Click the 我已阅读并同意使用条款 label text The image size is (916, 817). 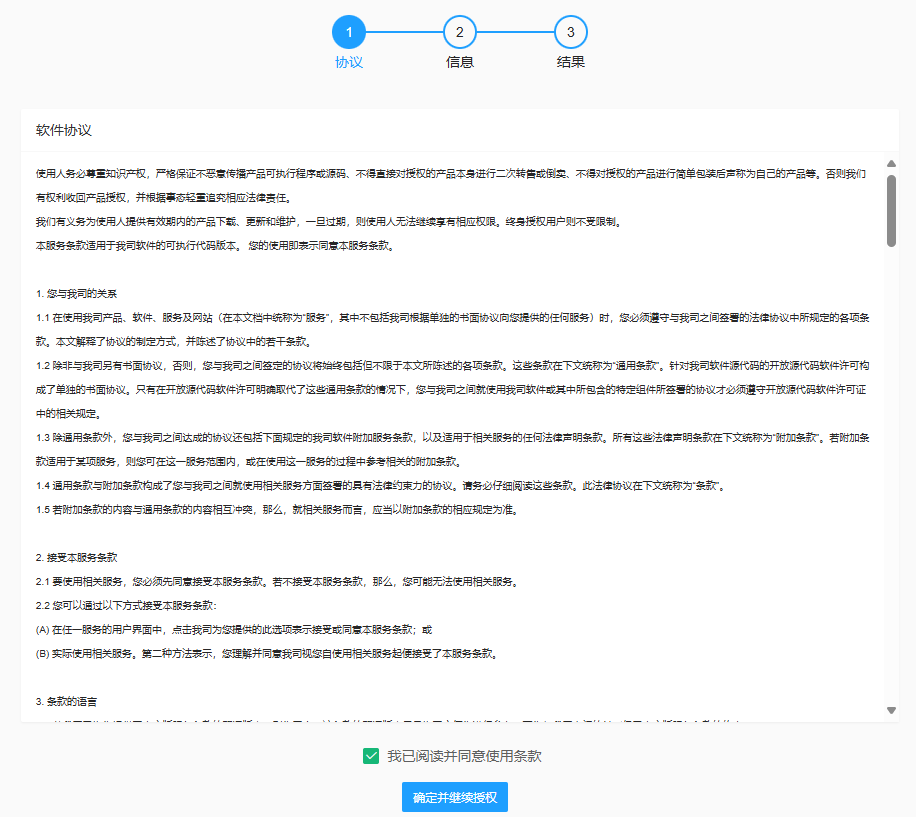pyautogui.click(x=464, y=756)
